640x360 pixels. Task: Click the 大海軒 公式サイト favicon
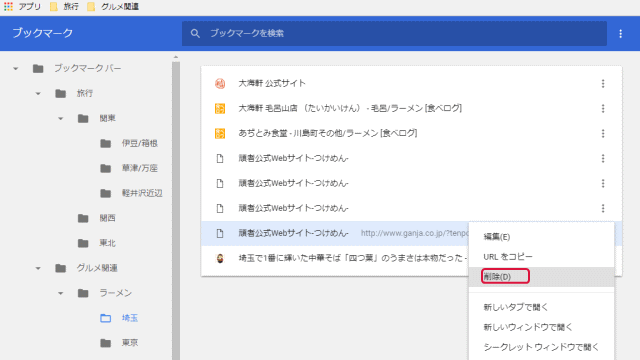[220, 84]
